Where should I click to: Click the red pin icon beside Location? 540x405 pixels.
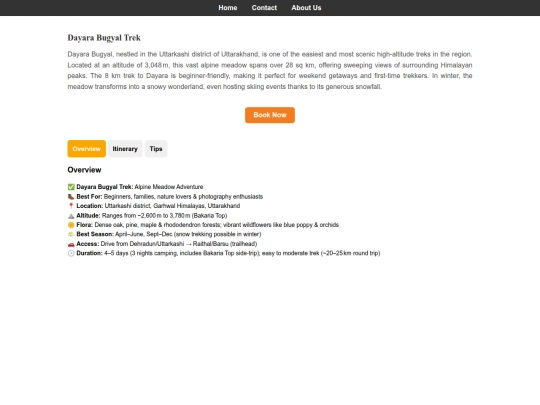pyautogui.click(x=71, y=206)
